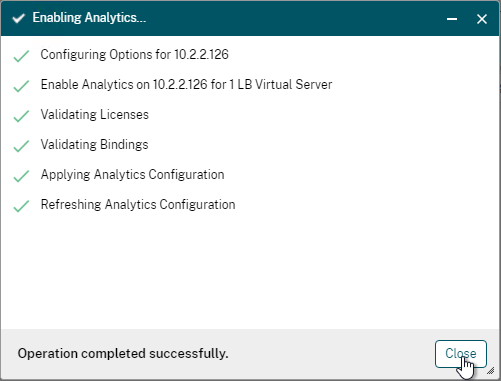Image resolution: width=501 pixels, height=381 pixels.
Task: Click the empty white area below the steps
Action: coord(250,272)
